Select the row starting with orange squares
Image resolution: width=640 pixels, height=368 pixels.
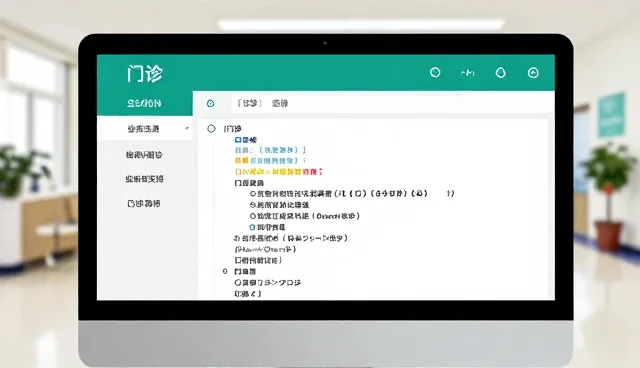pos(270,161)
